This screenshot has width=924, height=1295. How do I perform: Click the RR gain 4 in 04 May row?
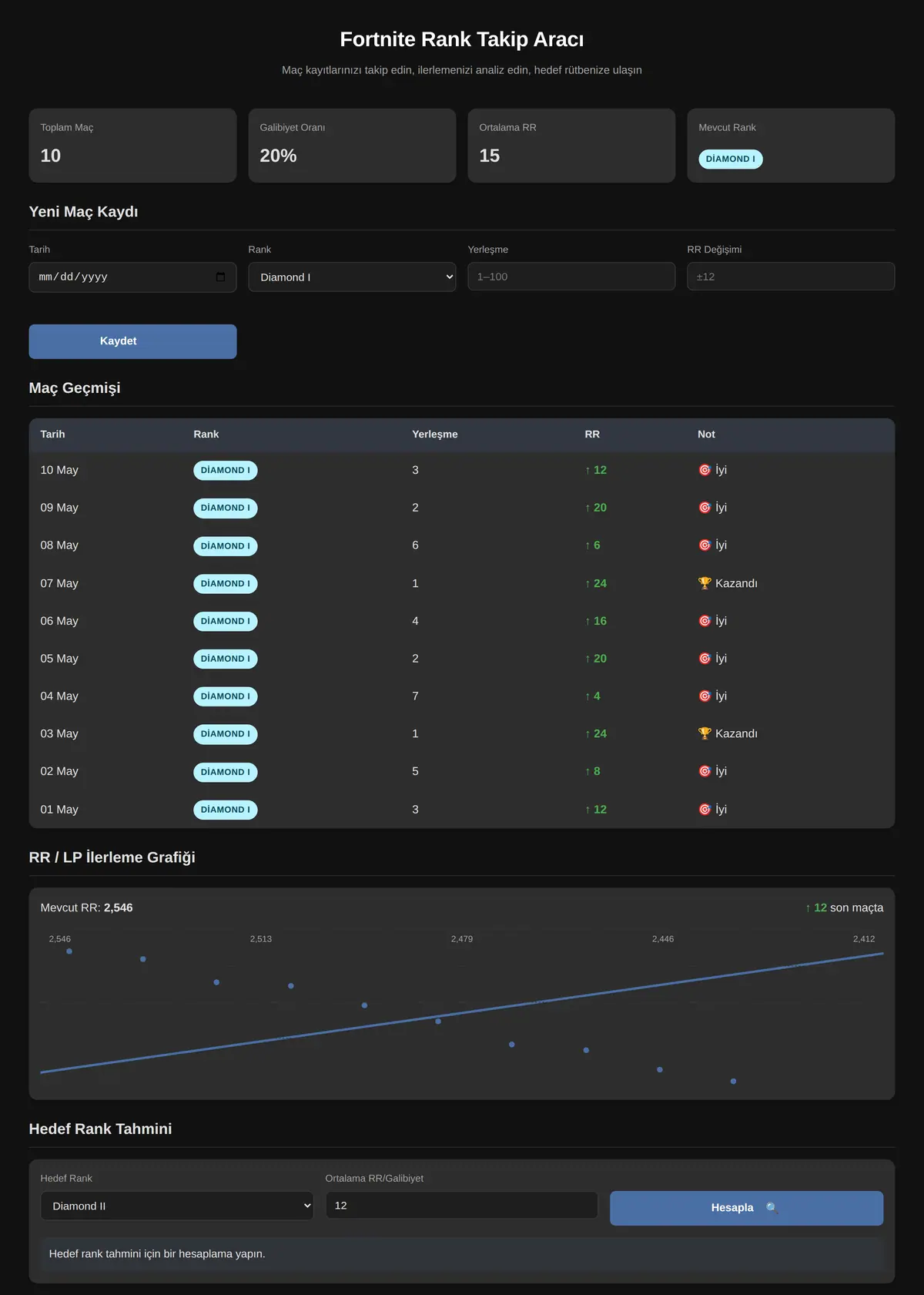click(x=593, y=696)
